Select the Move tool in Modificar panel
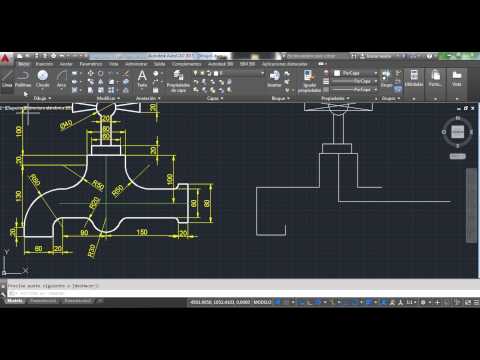 (x=91, y=73)
